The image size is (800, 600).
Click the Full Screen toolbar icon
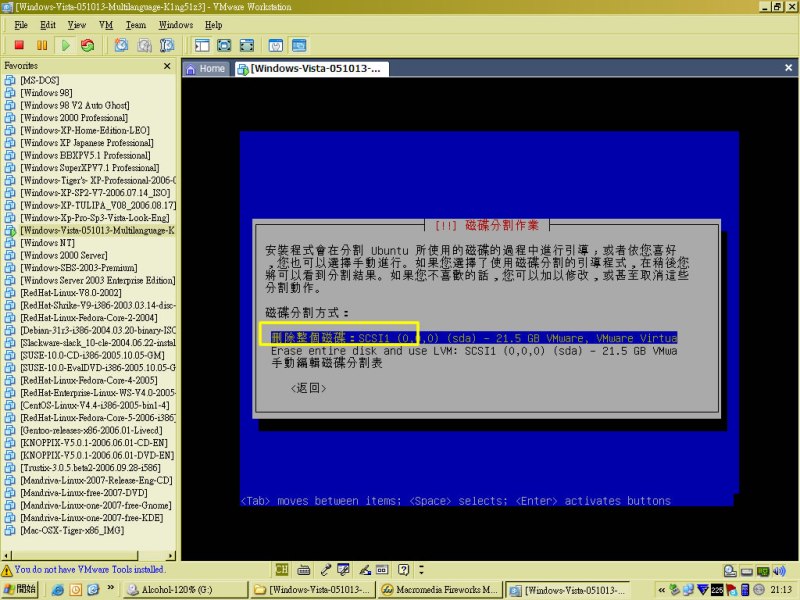click(224, 45)
